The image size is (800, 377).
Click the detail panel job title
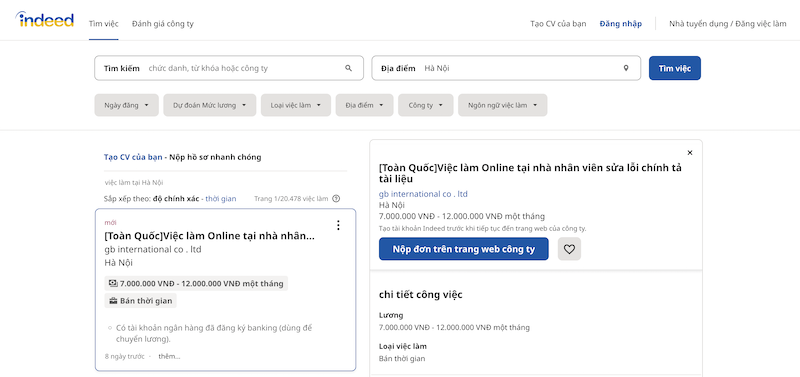tap(530, 173)
